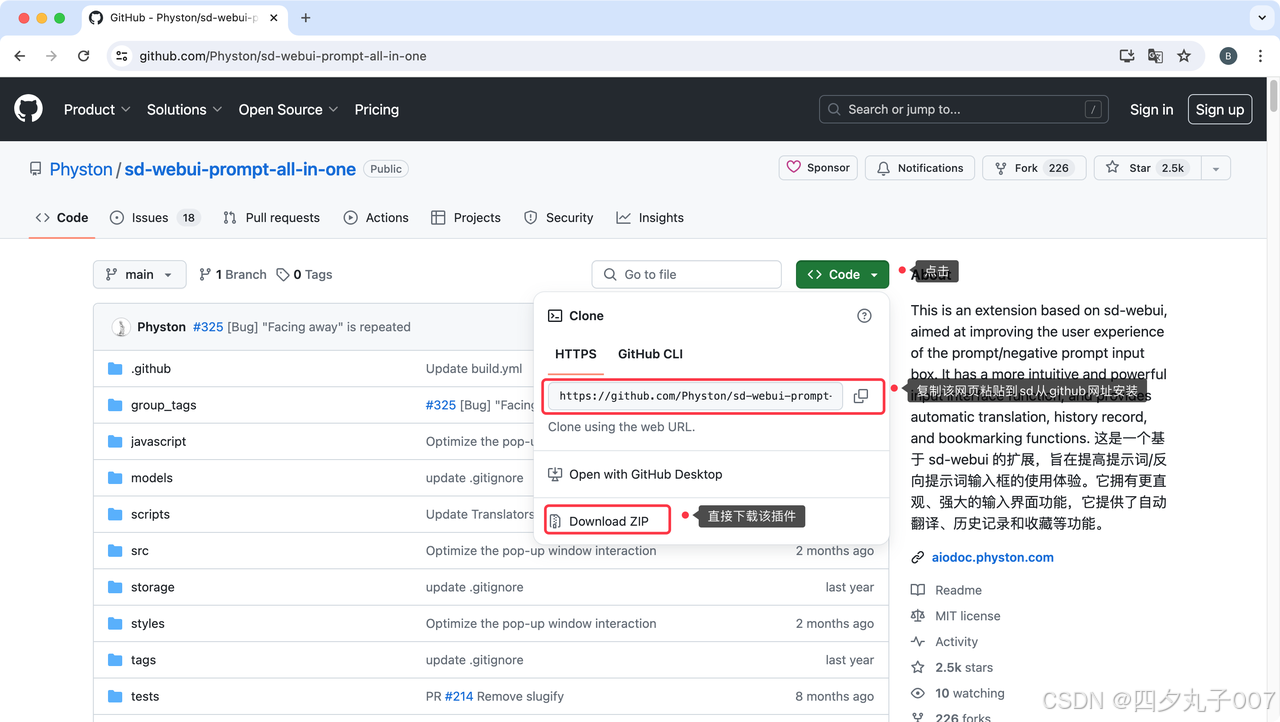
Task: Select the GitHub CLI clone tab
Action: [x=650, y=354]
